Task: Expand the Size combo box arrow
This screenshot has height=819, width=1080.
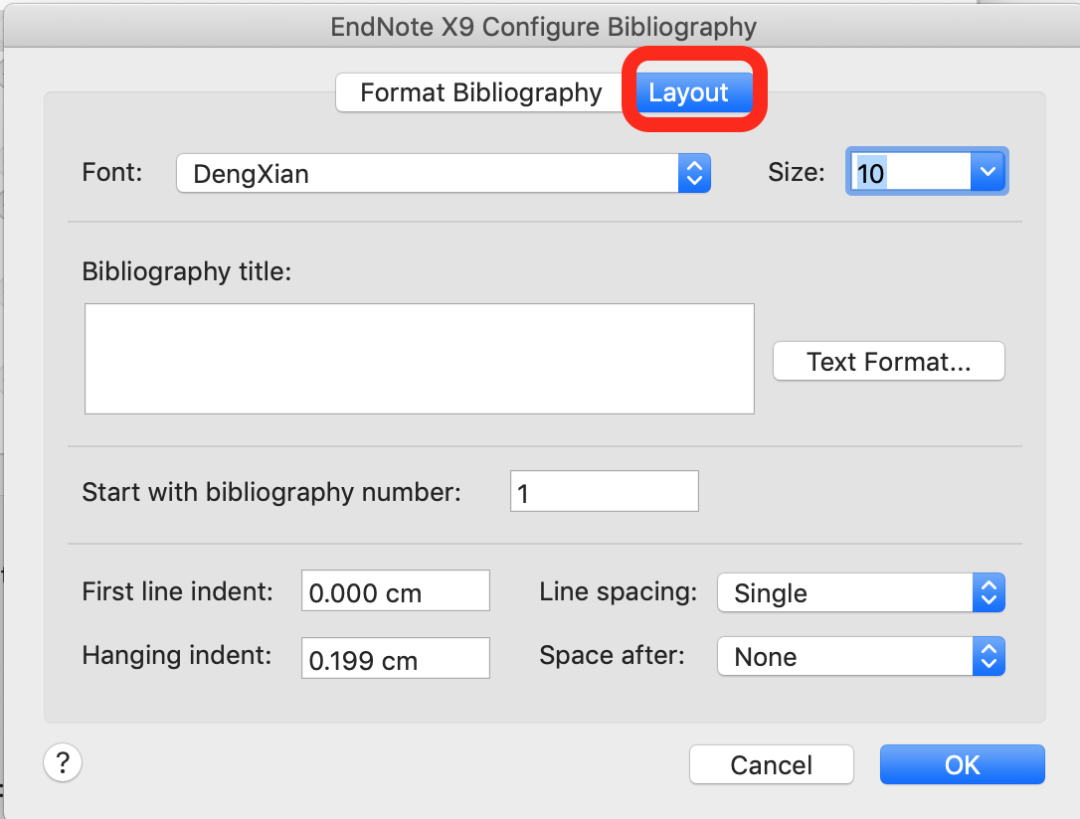Action: pos(988,172)
